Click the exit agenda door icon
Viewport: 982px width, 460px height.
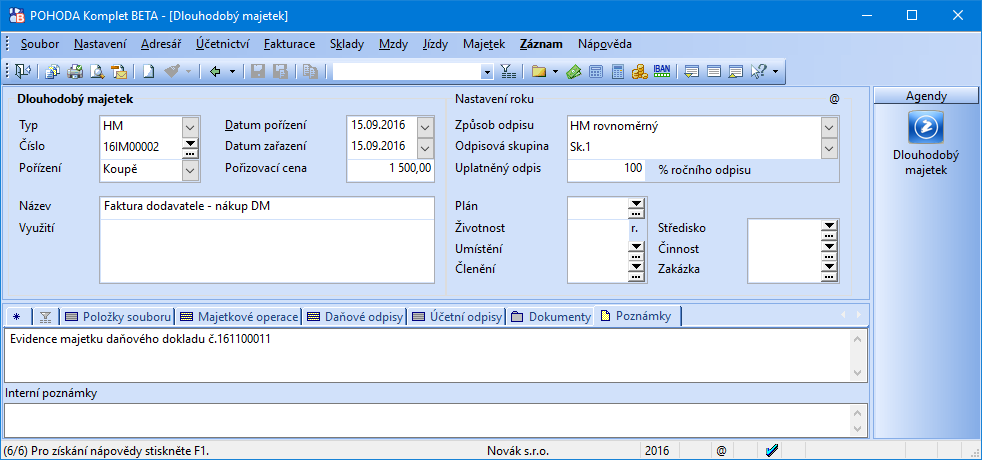(x=23, y=71)
